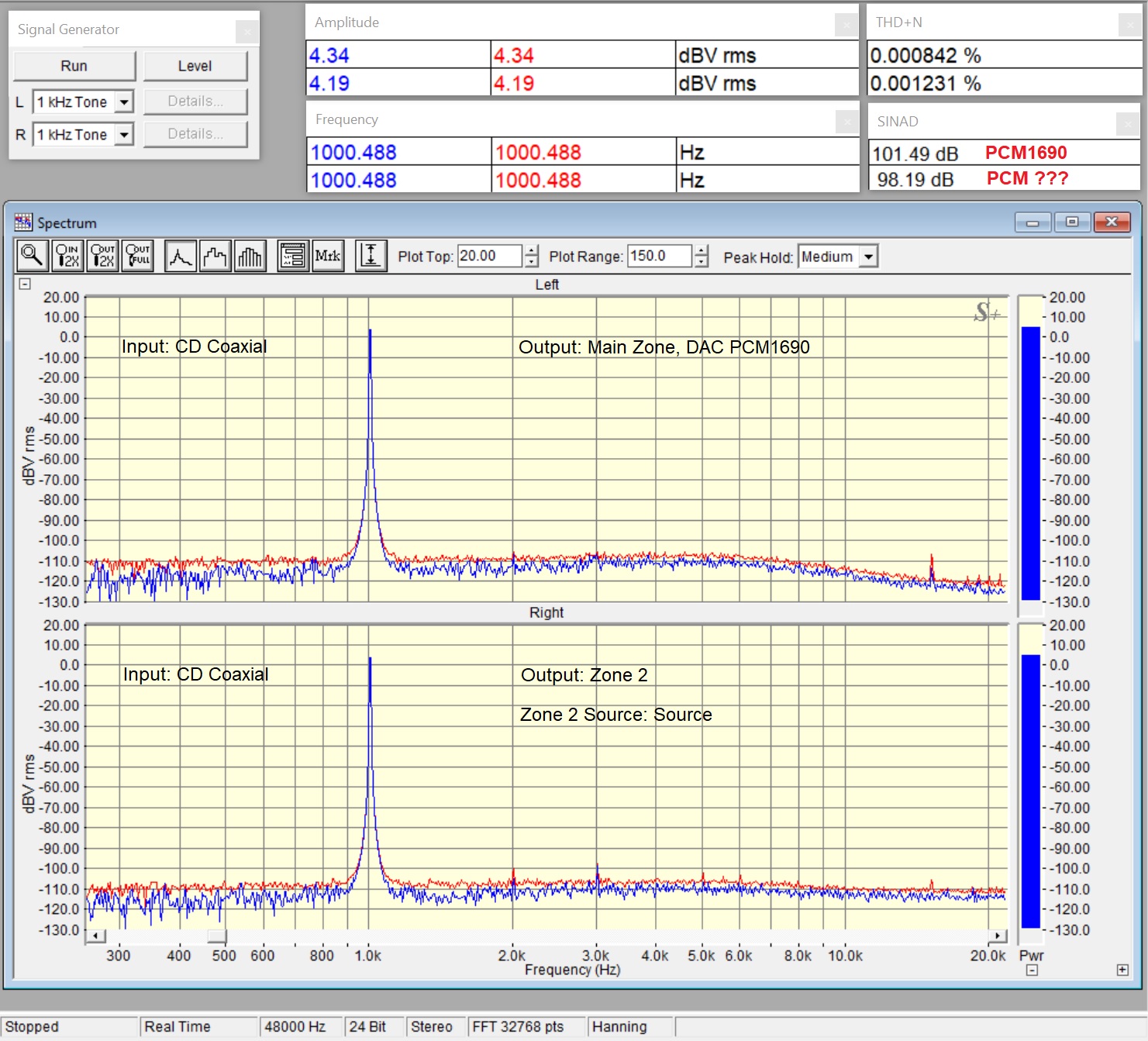Click the 0.000842 % THD+N reading
The height and width of the screenshot is (1041, 1148).
pos(926,56)
